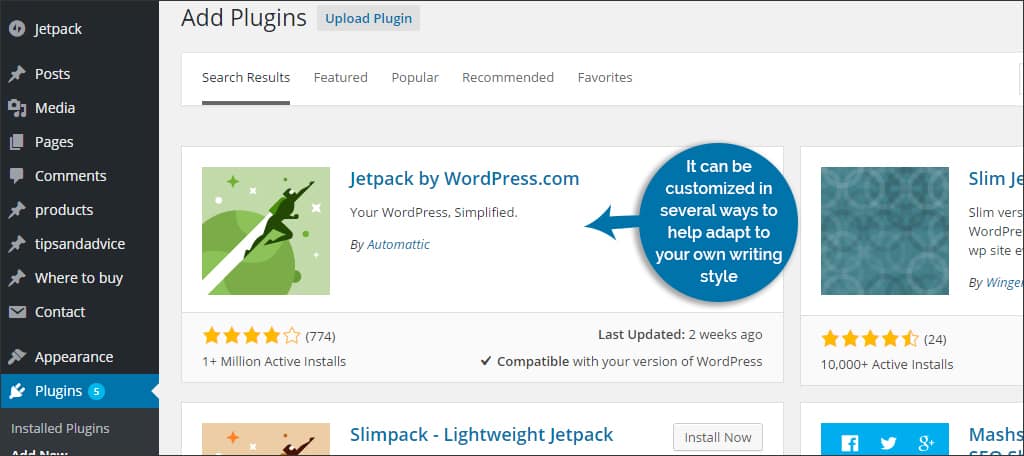
Task: Click the Facebook icon on Mashshare thumbnail
Action: click(850, 443)
